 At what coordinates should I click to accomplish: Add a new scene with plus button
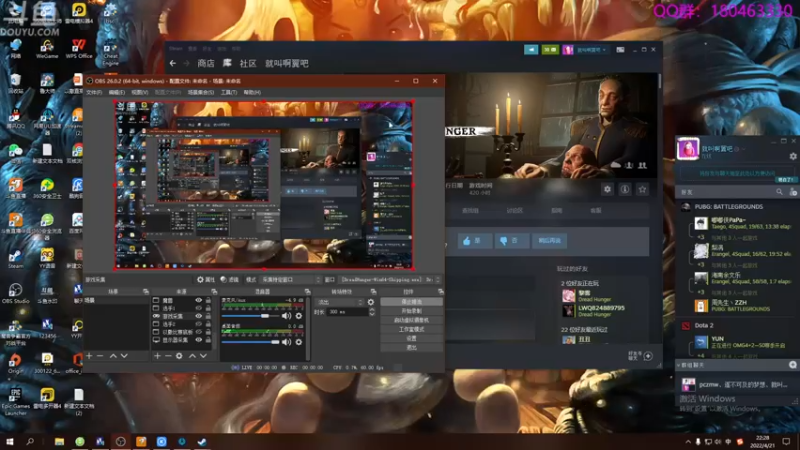89,356
